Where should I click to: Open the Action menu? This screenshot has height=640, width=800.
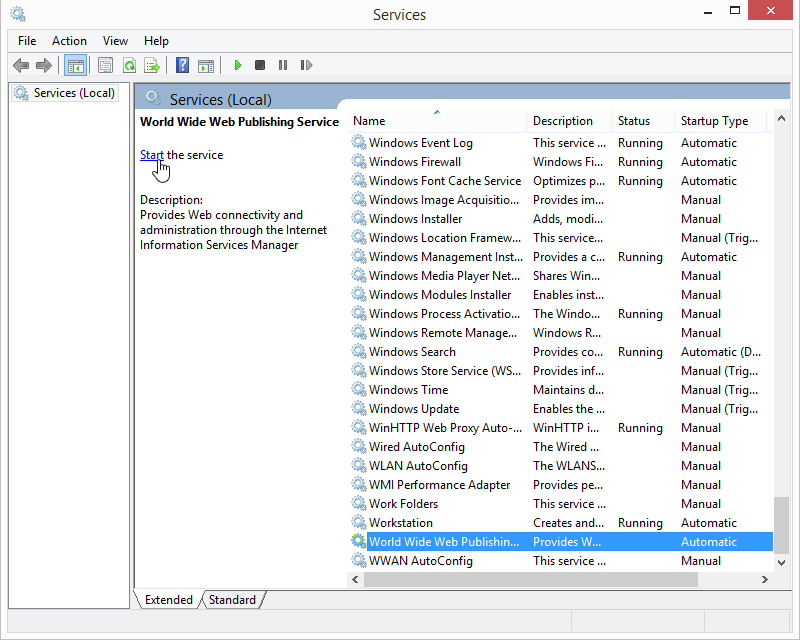tap(69, 41)
